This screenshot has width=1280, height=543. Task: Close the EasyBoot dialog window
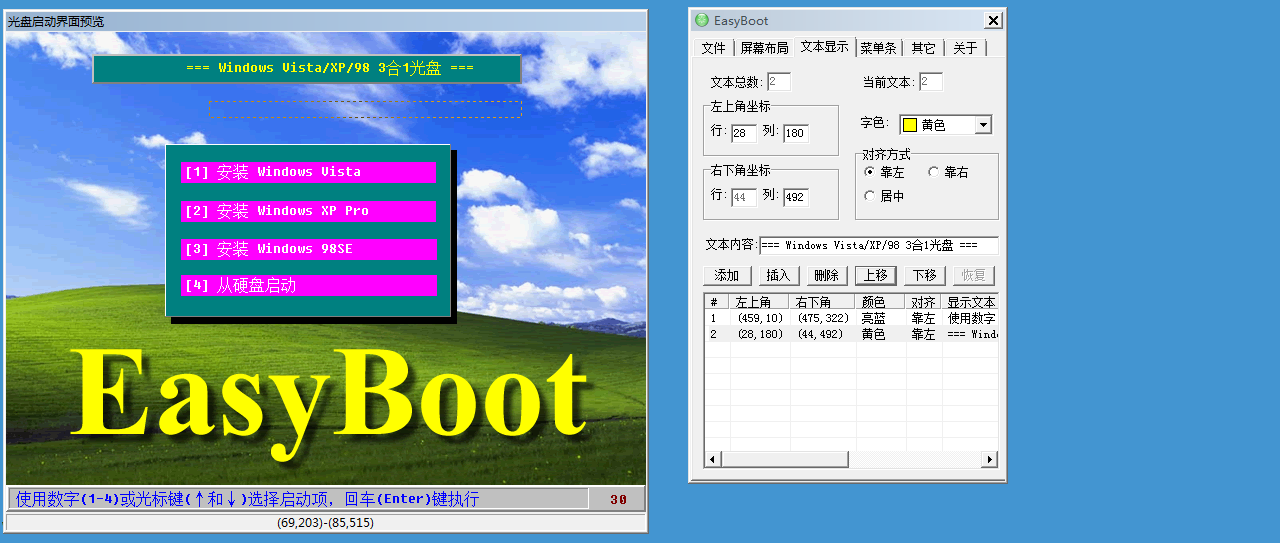[x=992, y=20]
